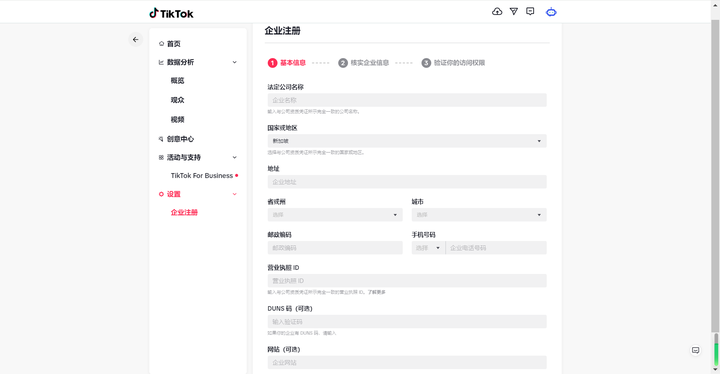Viewport: 720px width, 374px height.
Task: Open the 省或州 select dropdown
Action: coord(335,215)
